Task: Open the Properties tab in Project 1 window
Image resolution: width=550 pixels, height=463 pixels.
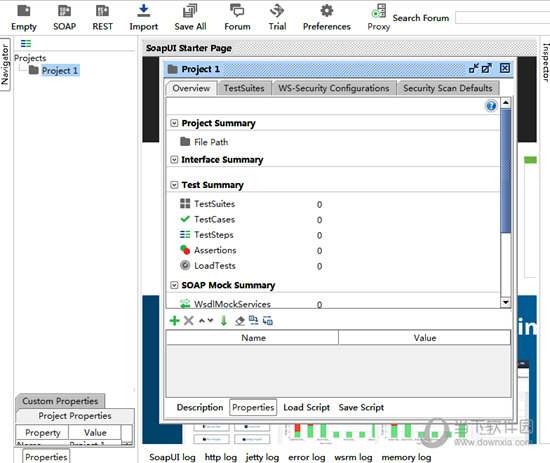Action: click(x=253, y=407)
